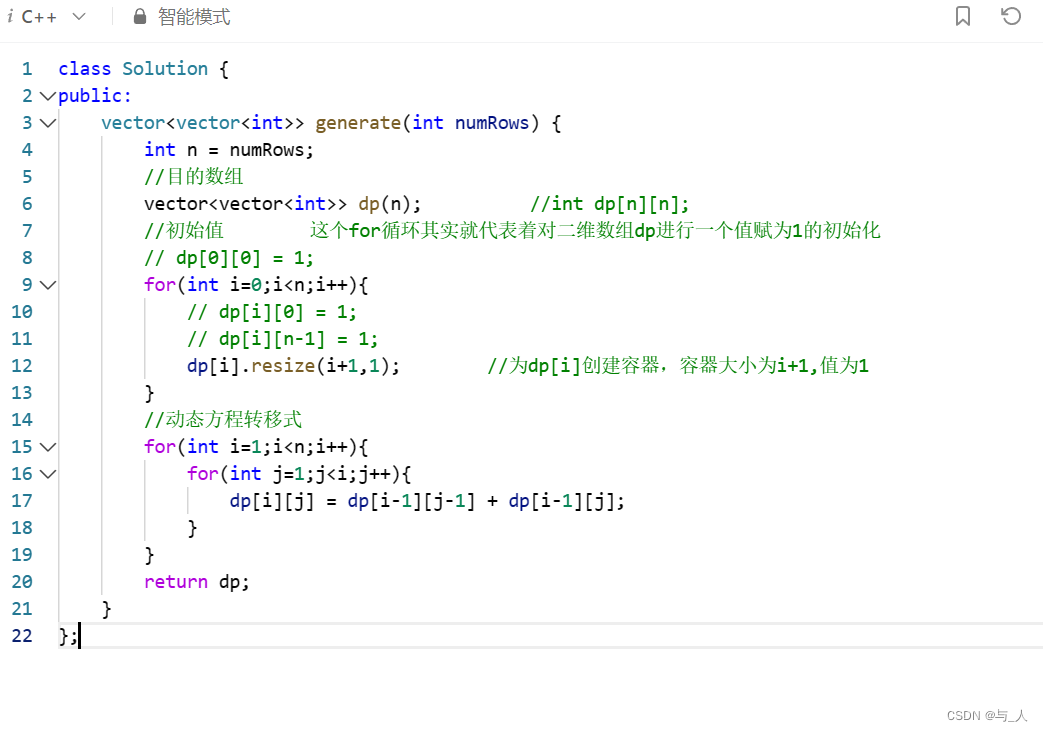Select line number 1 in the gutter
This screenshot has height=732, width=1043.
26,68
